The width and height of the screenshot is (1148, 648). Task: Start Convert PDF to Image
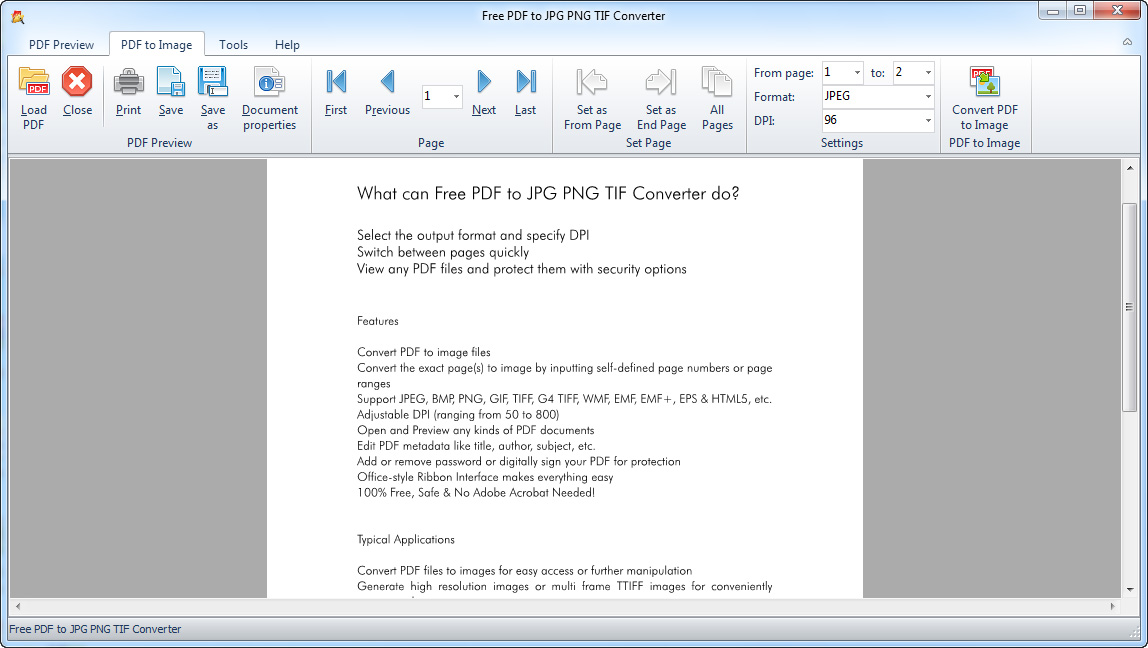tap(985, 81)
